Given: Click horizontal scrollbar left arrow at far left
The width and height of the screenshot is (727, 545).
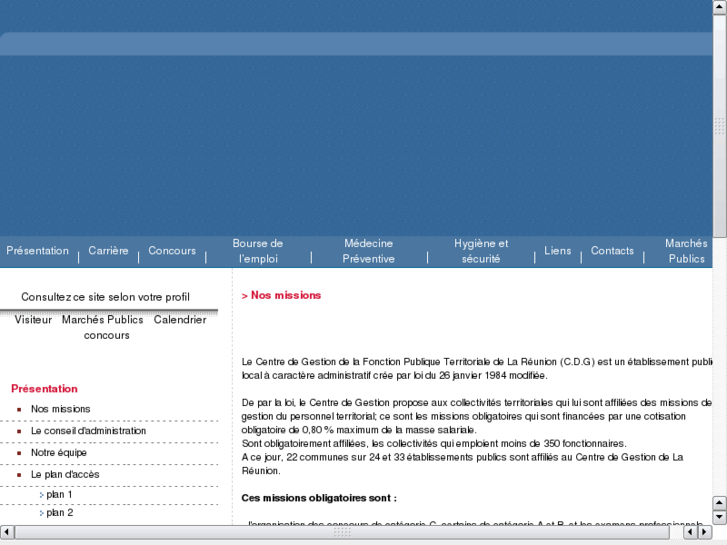Looking at the screenshot, I should click(7, 532).
